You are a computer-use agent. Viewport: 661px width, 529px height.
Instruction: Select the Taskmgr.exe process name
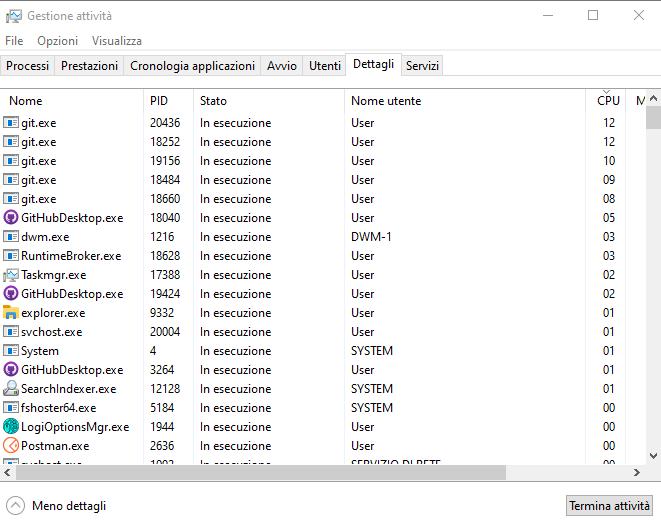[54, 275]
